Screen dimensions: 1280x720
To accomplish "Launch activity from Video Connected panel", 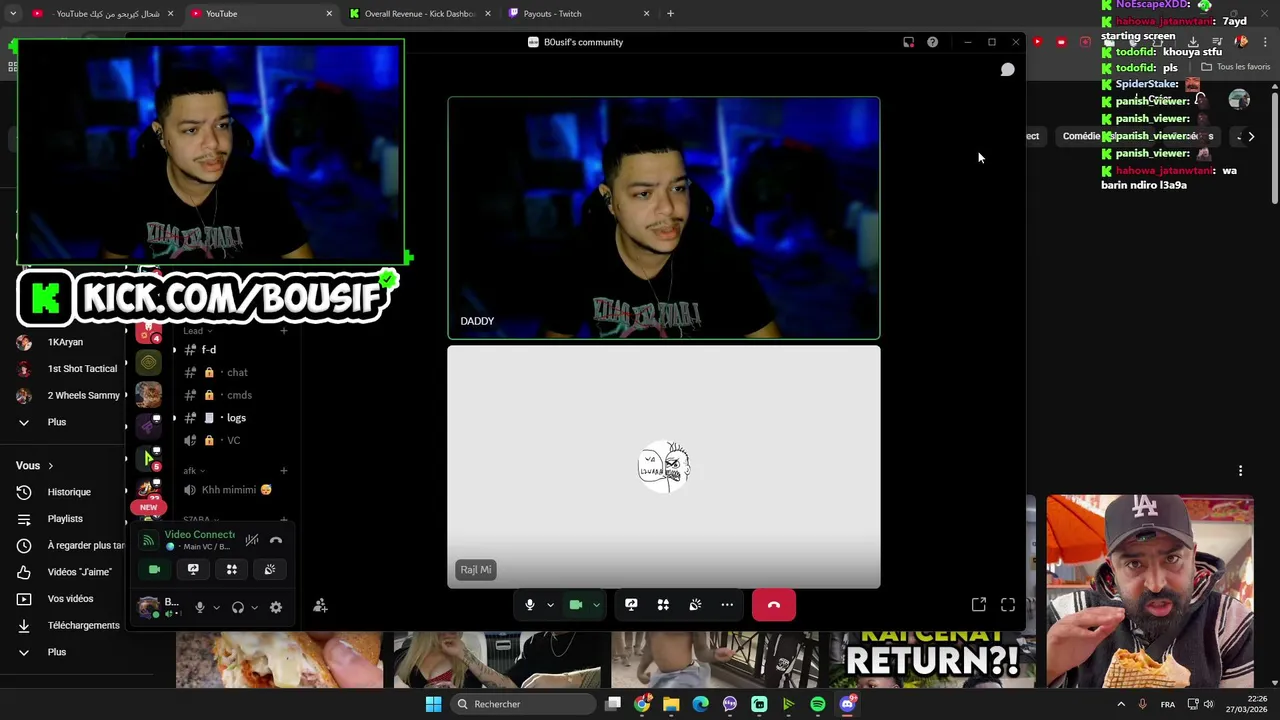I will click(231, 569).
